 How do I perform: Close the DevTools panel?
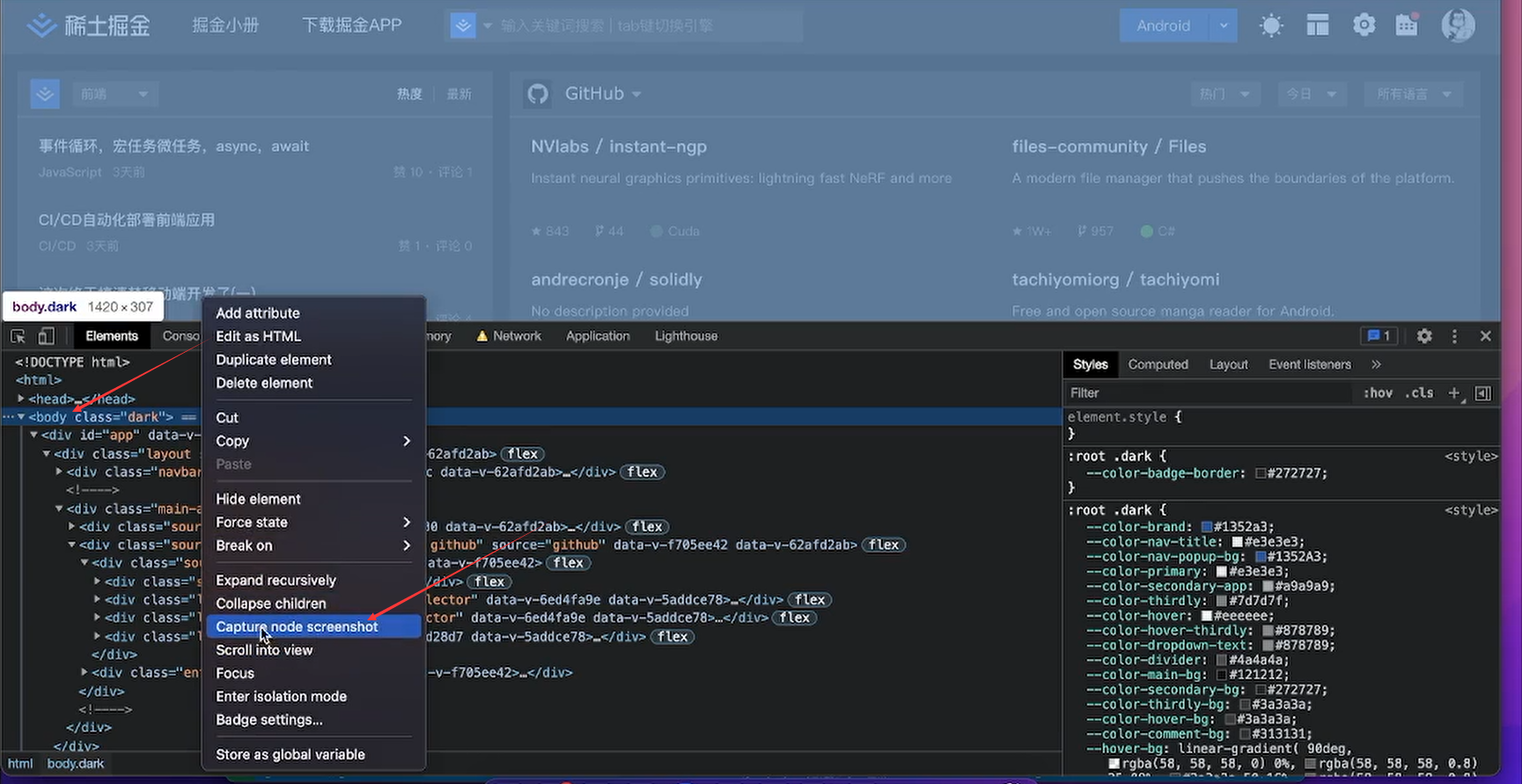[x=1486, y=336]
